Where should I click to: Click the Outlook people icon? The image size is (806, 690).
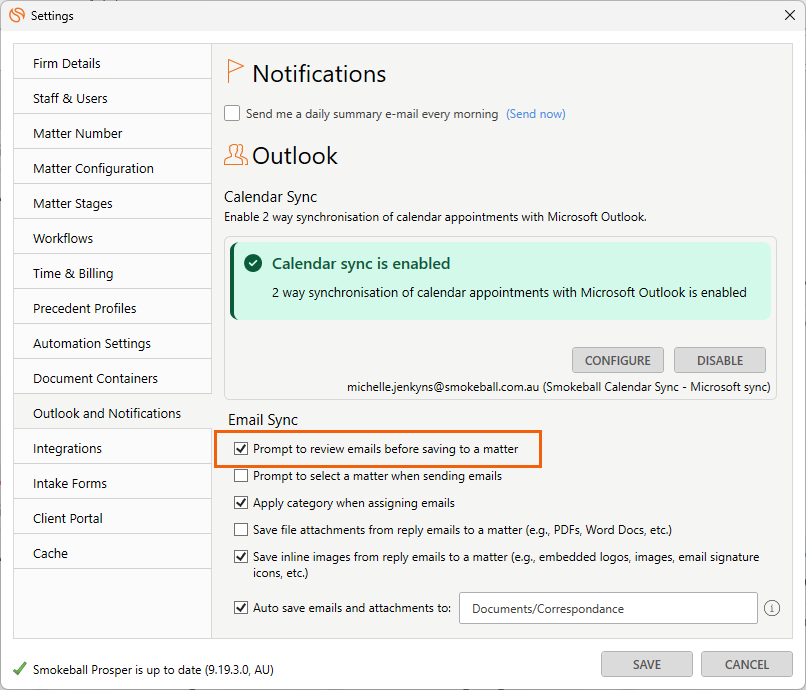(235, 155)
